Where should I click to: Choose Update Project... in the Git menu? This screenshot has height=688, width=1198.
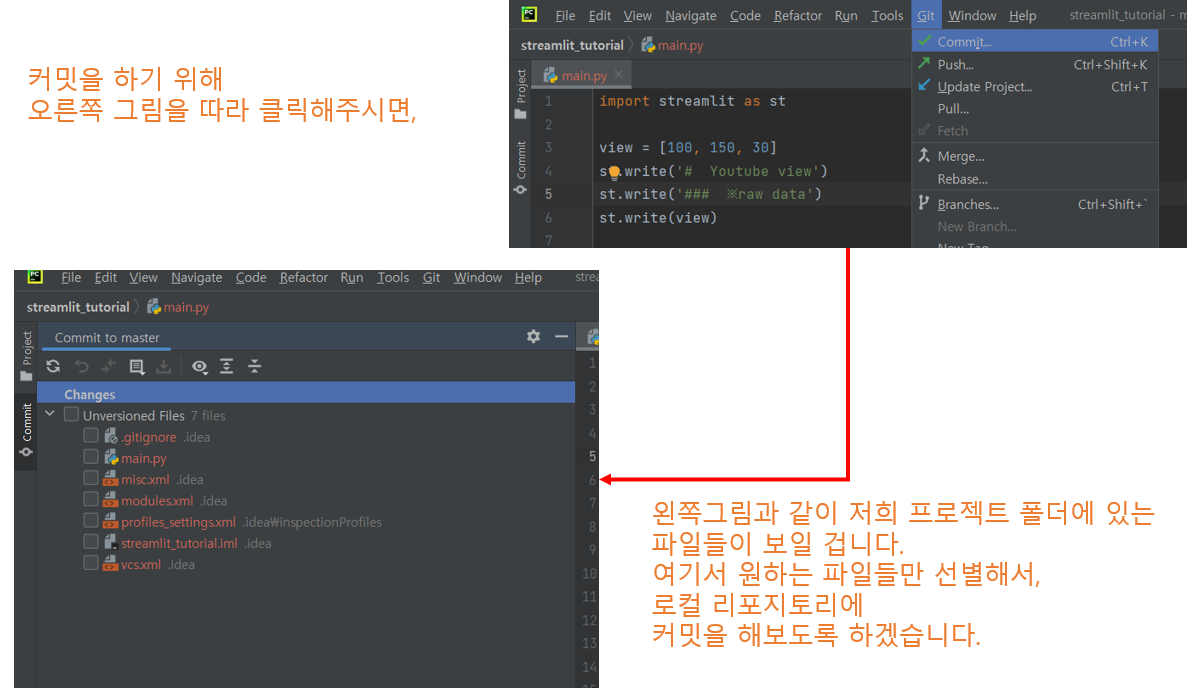[1035, 86]
